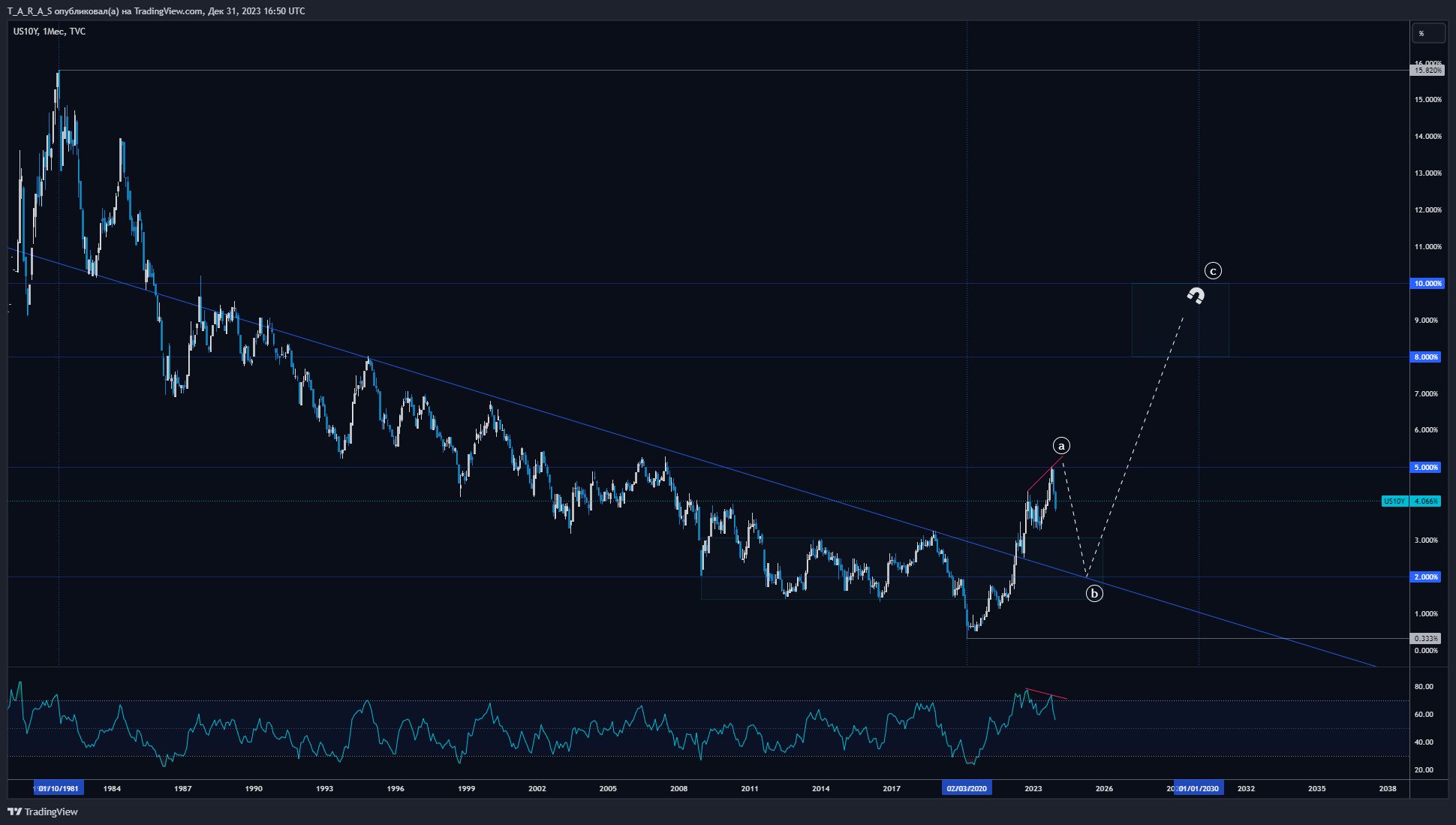Click the current price label 4.066%

(1426, 501)
